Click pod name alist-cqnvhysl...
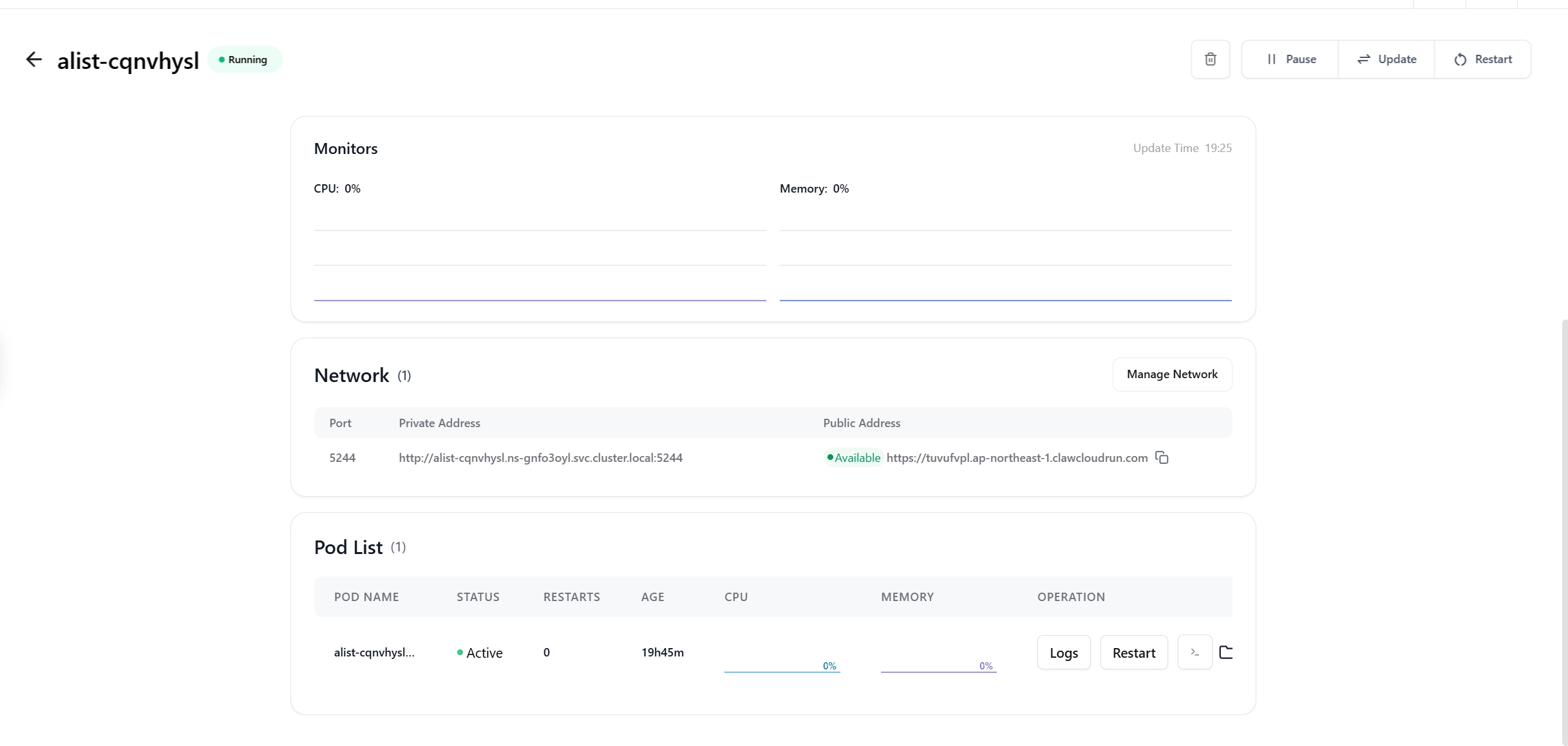Image resolution: width=1568 pixels, height=746 pixels. pos(374,653)
